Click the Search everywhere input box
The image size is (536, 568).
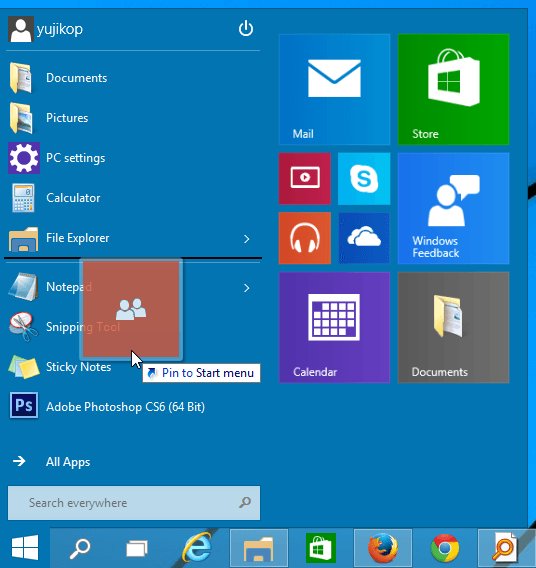coord(134,503)
